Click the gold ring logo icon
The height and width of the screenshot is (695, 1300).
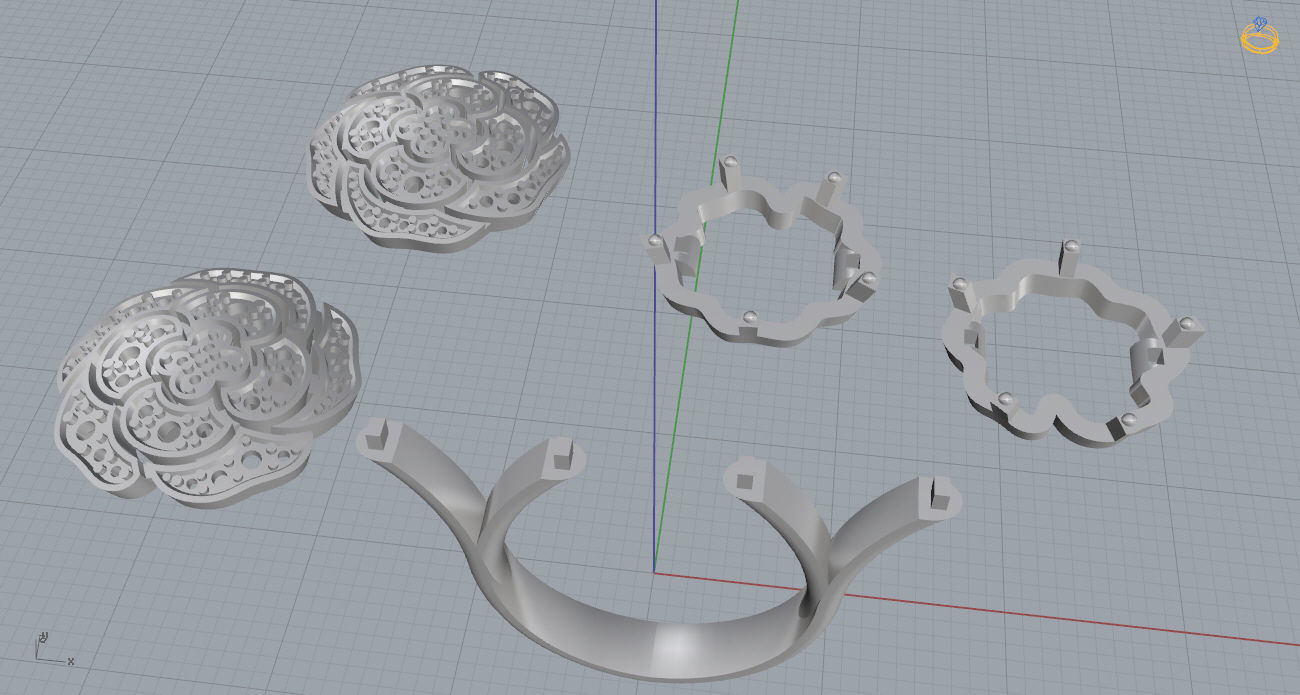click(1260, 35)
